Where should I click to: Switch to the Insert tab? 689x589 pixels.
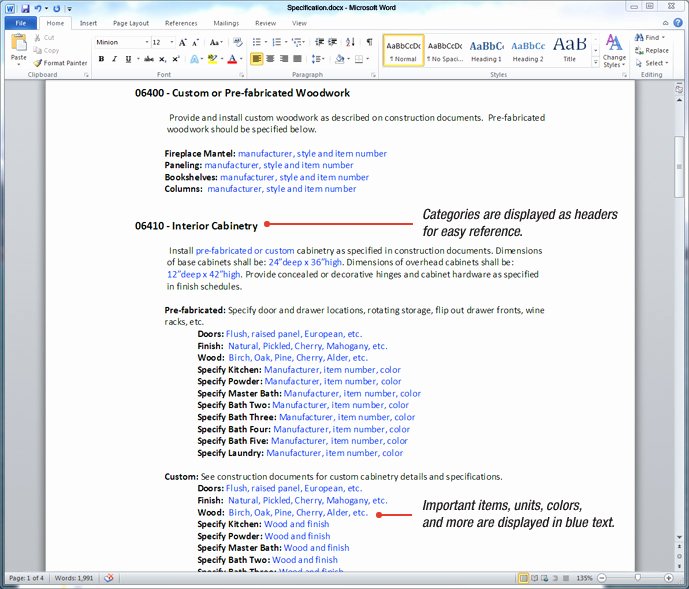tap(88, 23)
